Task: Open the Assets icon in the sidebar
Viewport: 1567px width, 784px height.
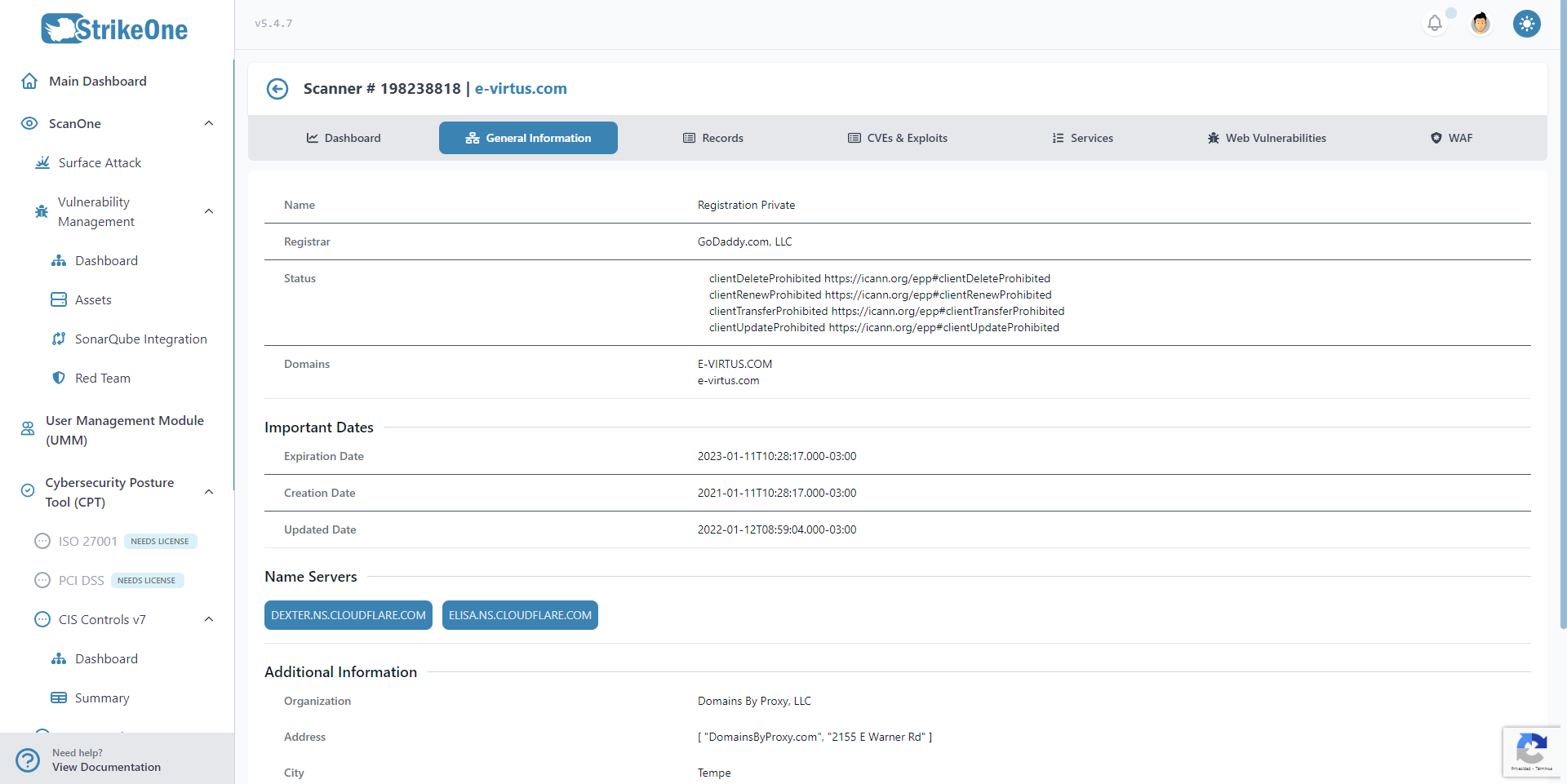Action: 58,299
